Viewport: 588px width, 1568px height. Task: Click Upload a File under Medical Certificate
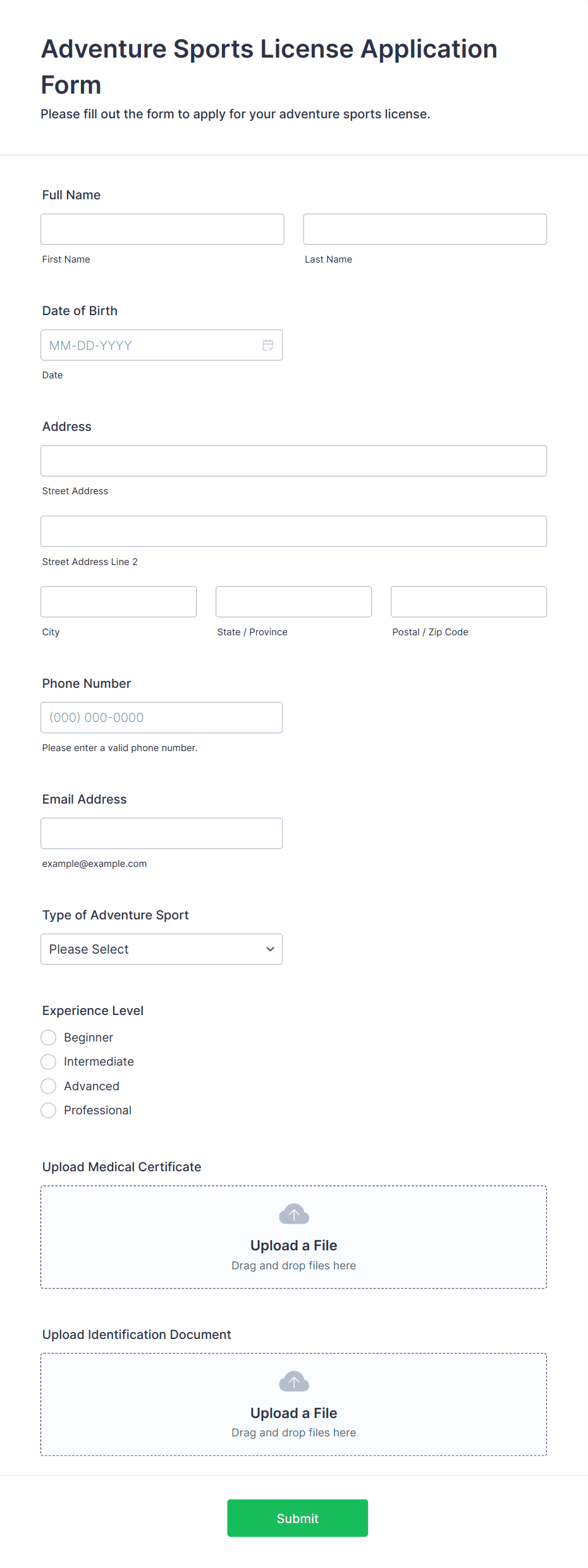(294, 1245)
